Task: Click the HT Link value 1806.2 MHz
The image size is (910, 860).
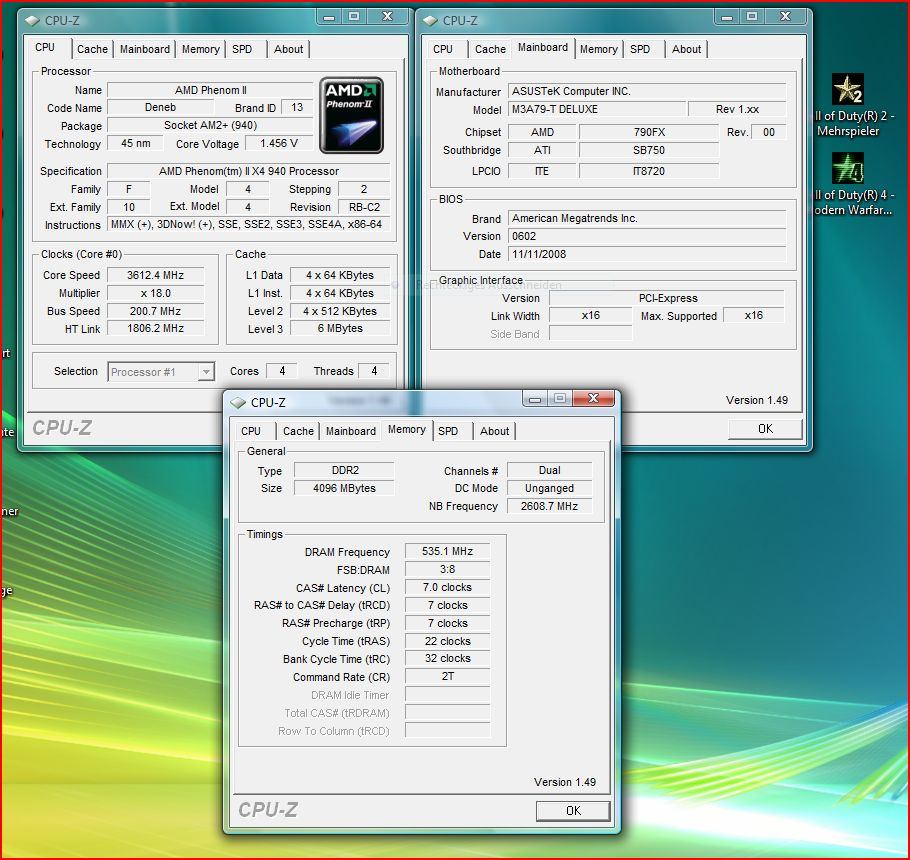Action: click(156, 328)
